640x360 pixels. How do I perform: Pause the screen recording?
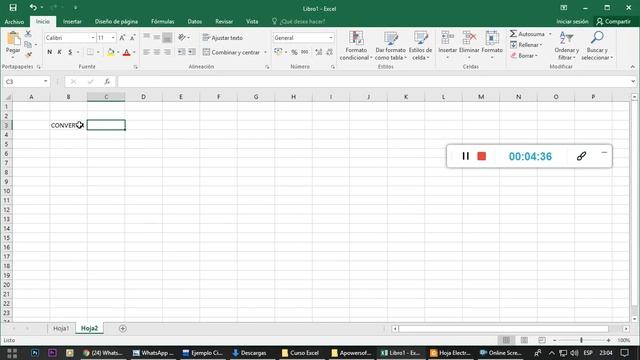pos(465,156)
